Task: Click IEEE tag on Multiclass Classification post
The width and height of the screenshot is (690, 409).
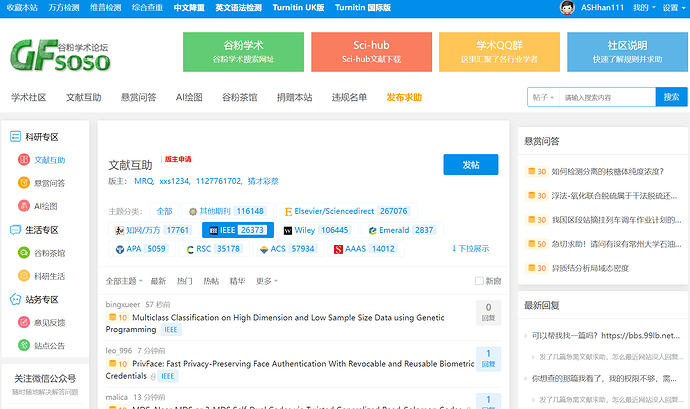Action: coord(171,330)
